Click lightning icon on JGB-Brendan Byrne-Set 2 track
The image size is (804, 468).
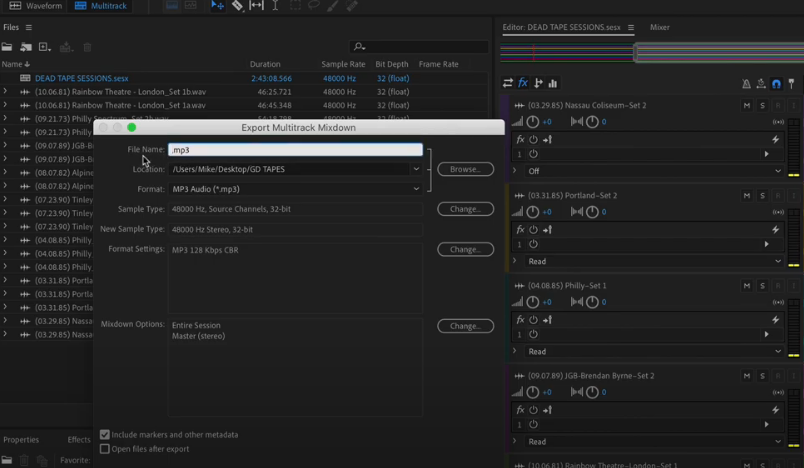click(775, 410)
